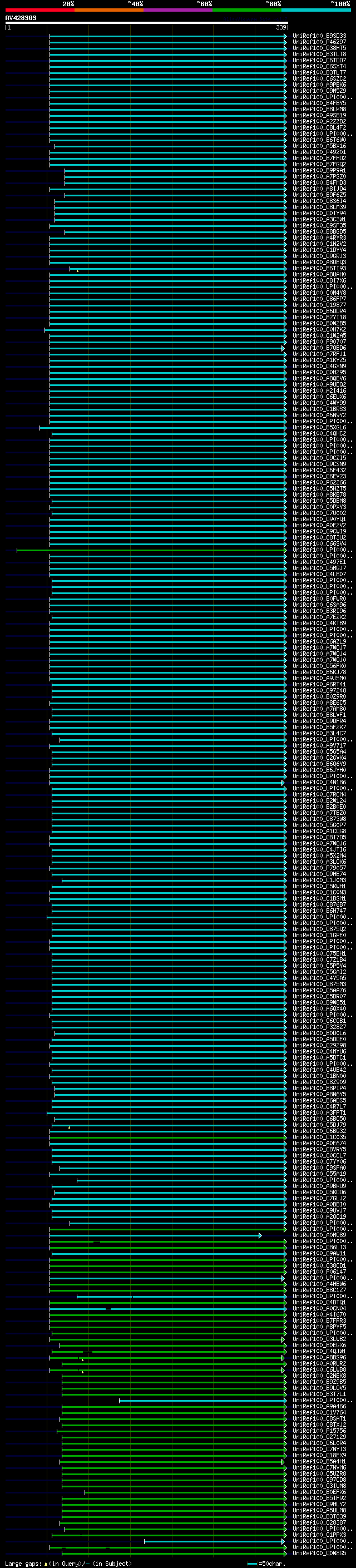Click the UniRef100_B4FMD3 label
Viewport: 356px width, 1568px height.
point(319,182)
